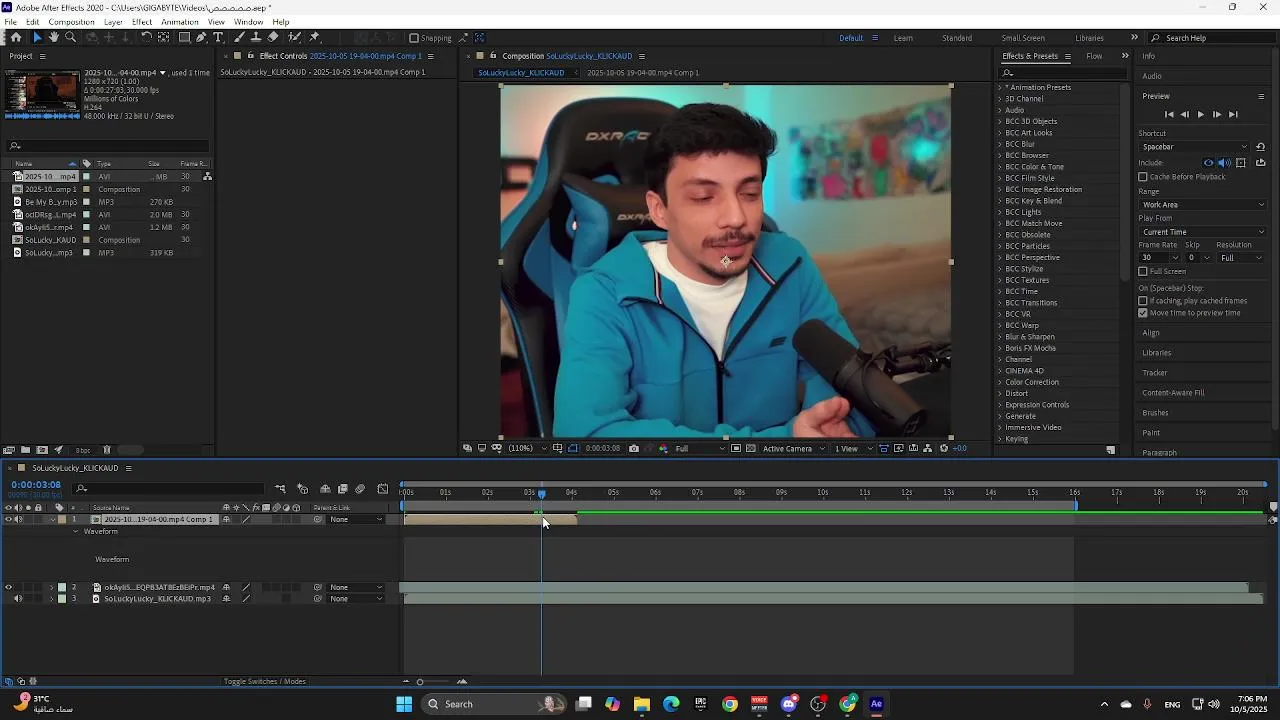
Task: Select the Hand tool
Action: click(x=54, y=37)
